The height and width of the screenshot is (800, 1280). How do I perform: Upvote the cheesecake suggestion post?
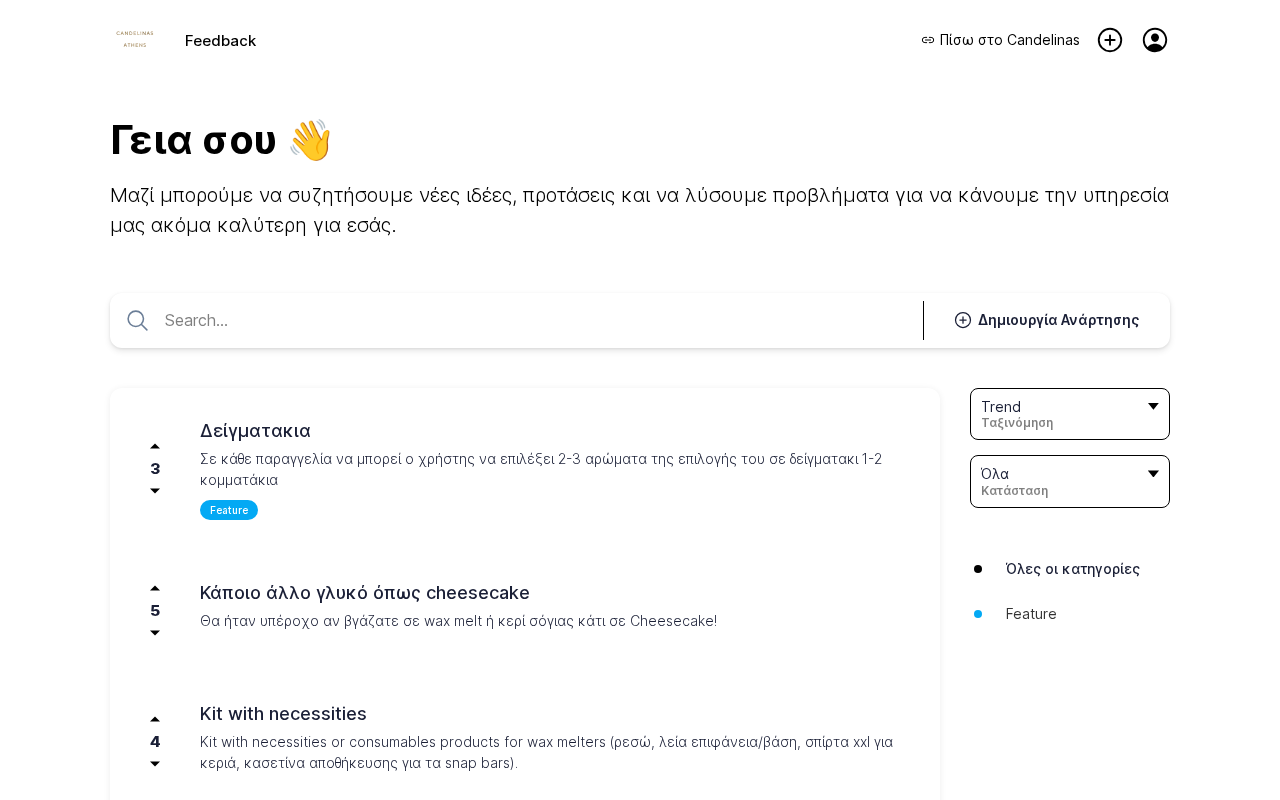pyautogui.click(x=155, y=589)
